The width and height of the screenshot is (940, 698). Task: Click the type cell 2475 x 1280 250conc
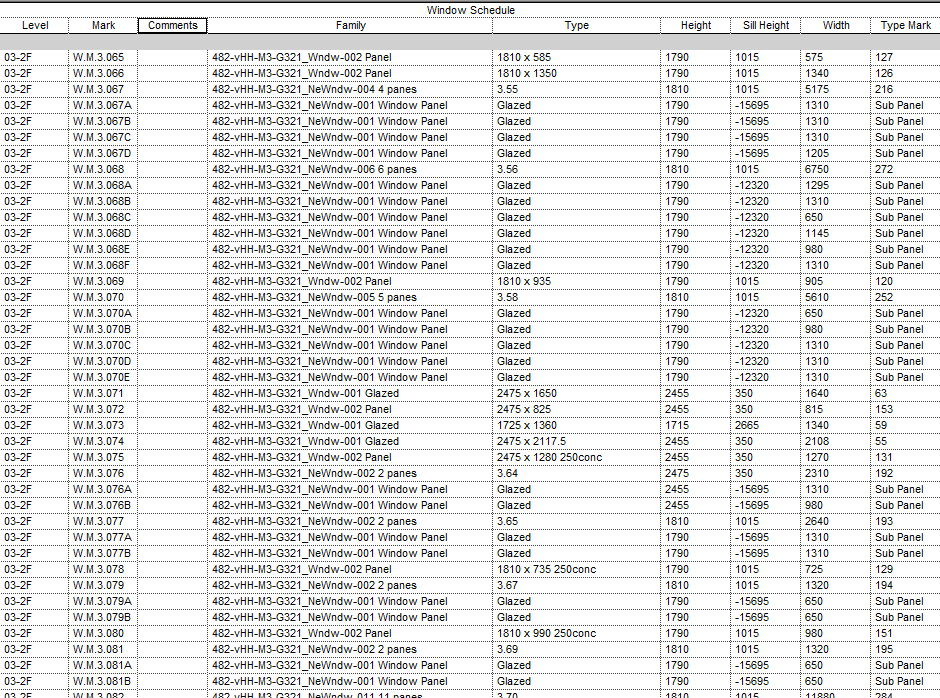pos(577,457)
